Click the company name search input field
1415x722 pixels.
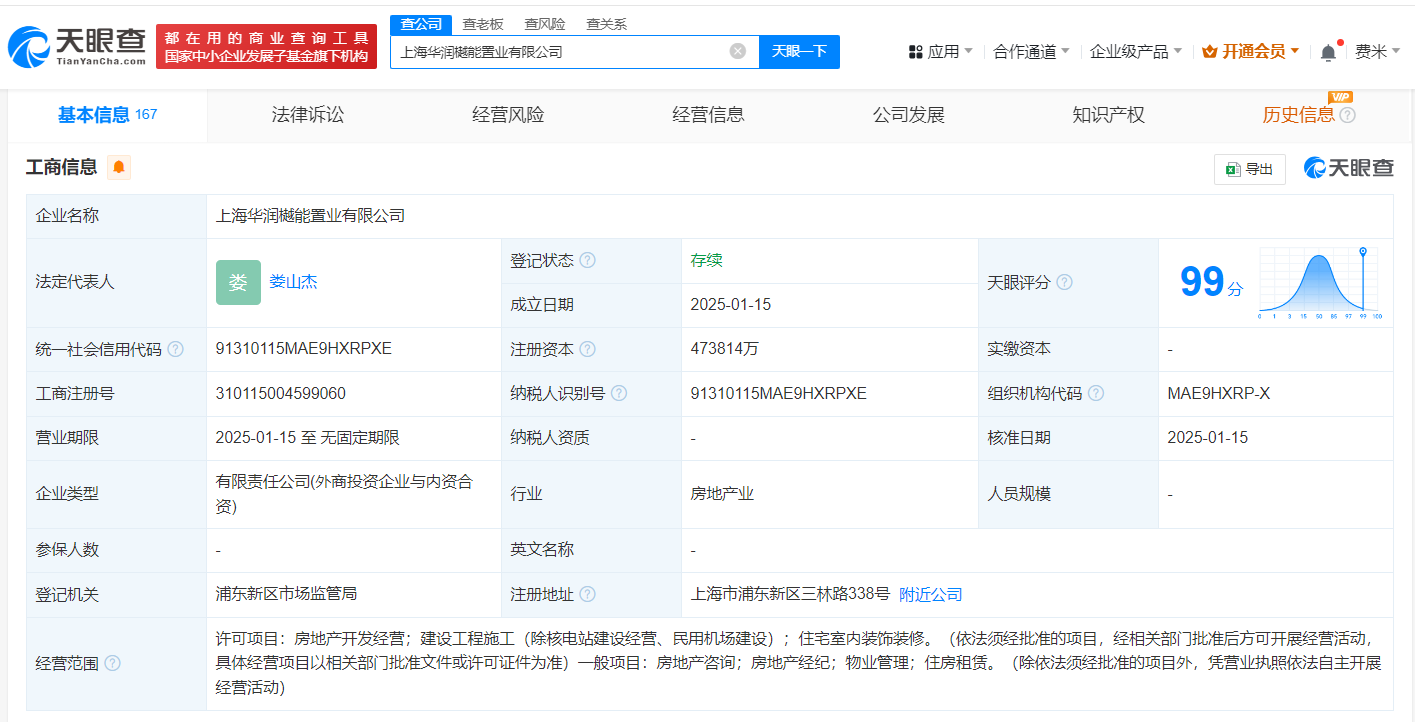[560, 51]
